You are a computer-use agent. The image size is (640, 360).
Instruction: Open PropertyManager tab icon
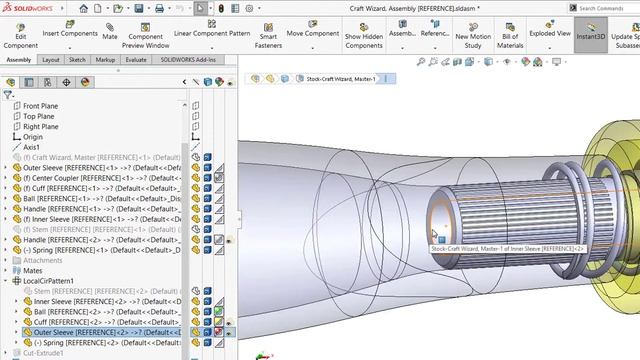(x=29, y=82)
